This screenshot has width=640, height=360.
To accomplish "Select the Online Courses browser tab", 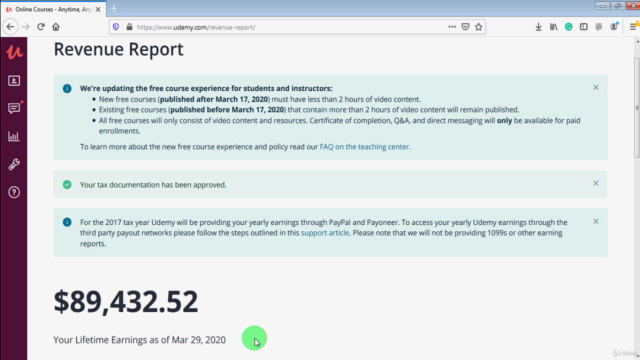I will pyautogui.click(x=53, y=9).
